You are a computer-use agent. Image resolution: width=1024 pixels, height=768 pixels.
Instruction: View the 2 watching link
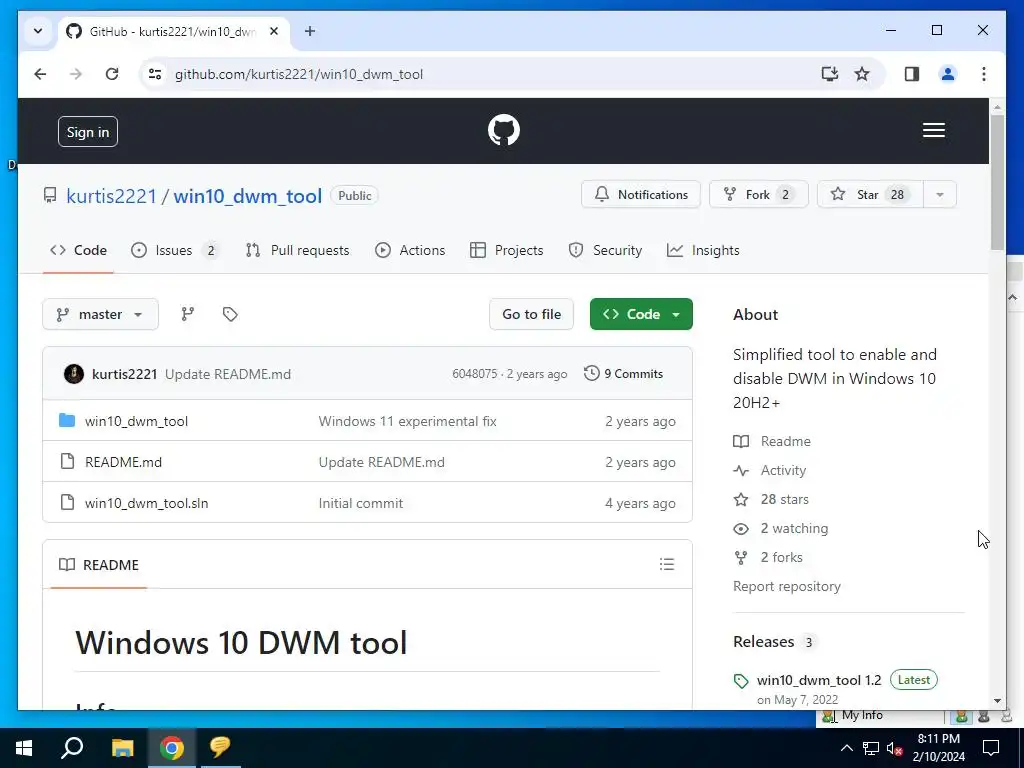pyautogui.click(x=781, y=528)
